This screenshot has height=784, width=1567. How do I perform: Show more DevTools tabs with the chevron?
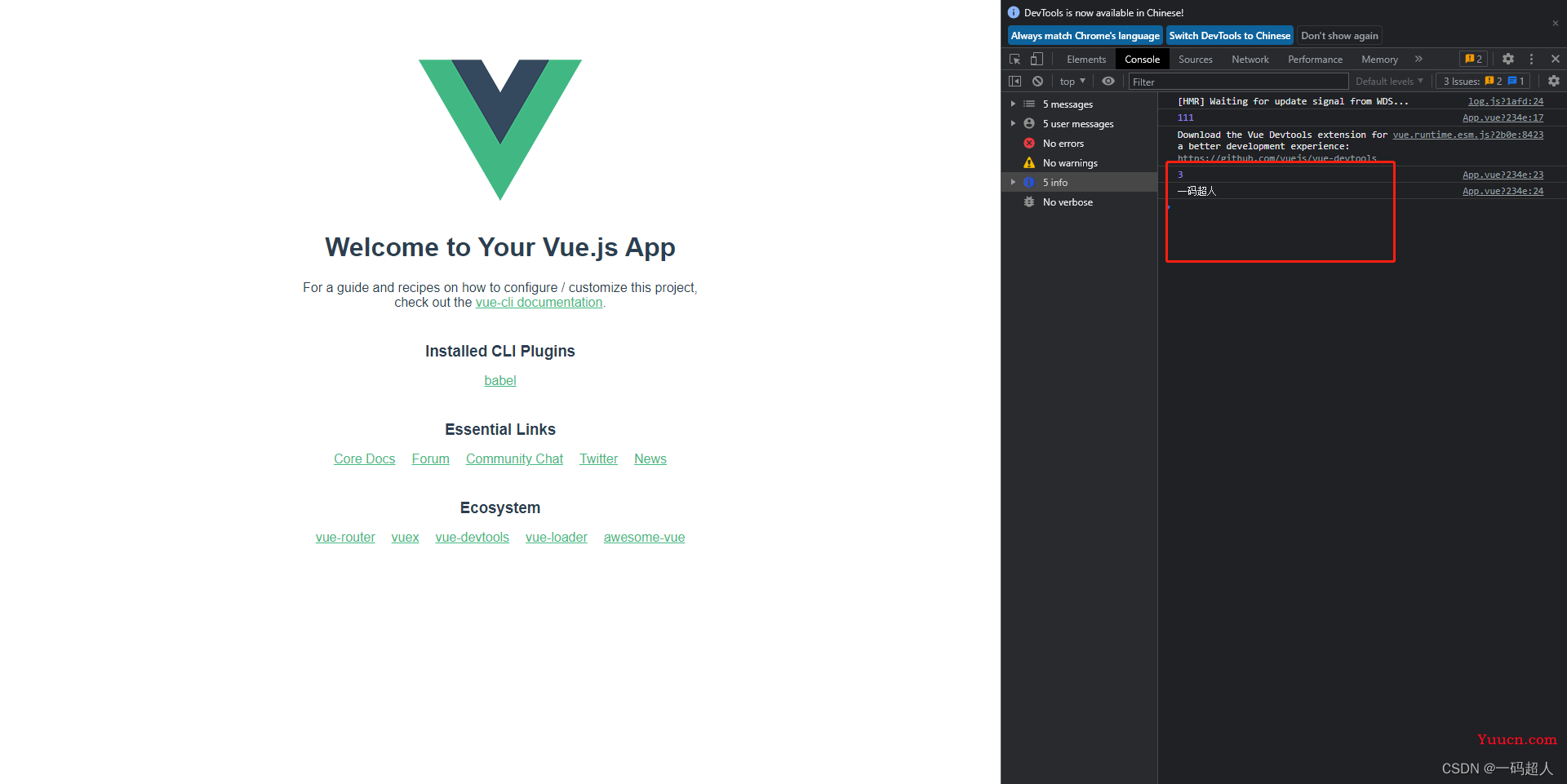[1418, 59]
